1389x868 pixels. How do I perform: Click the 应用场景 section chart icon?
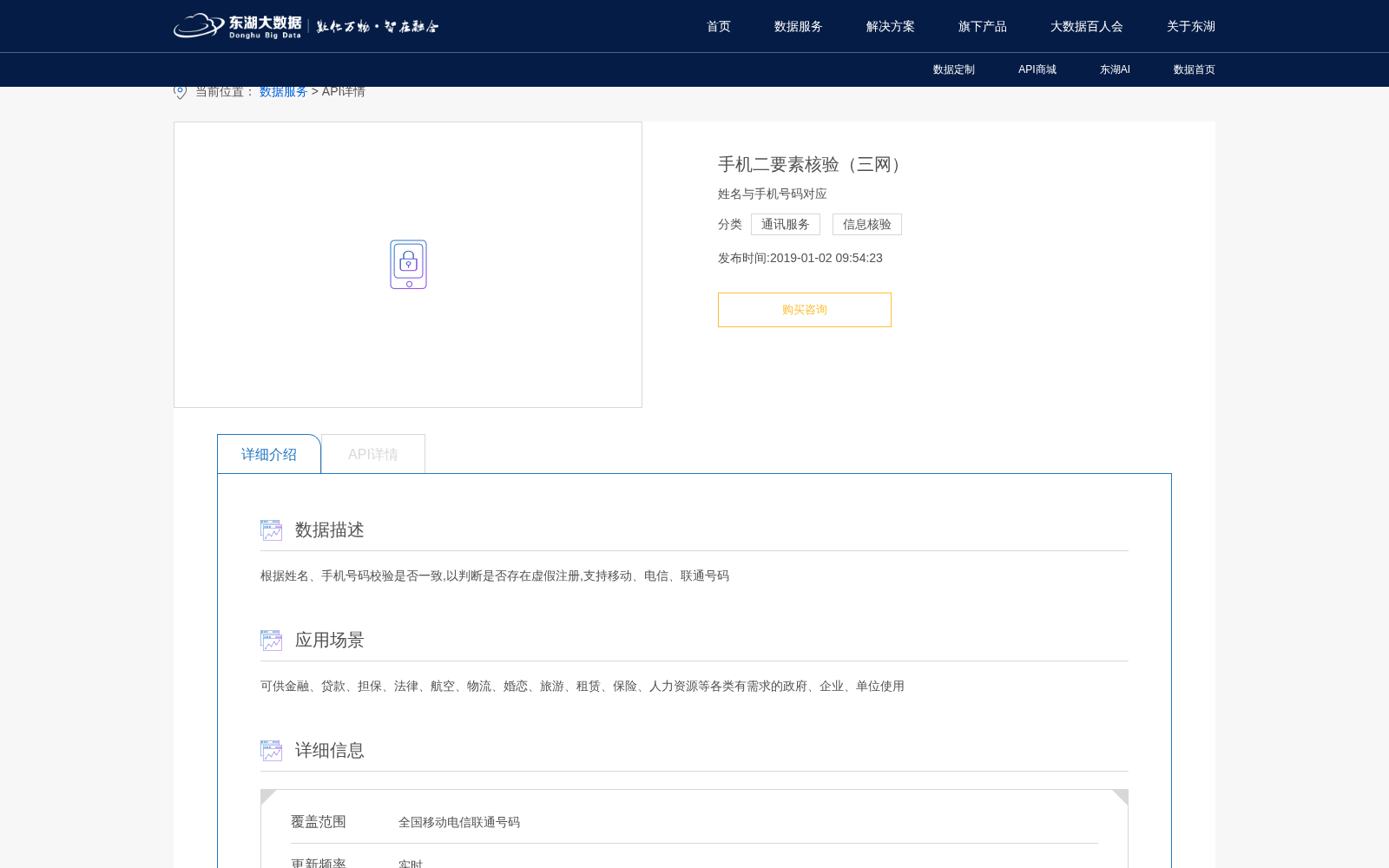(x=272, y=641)
